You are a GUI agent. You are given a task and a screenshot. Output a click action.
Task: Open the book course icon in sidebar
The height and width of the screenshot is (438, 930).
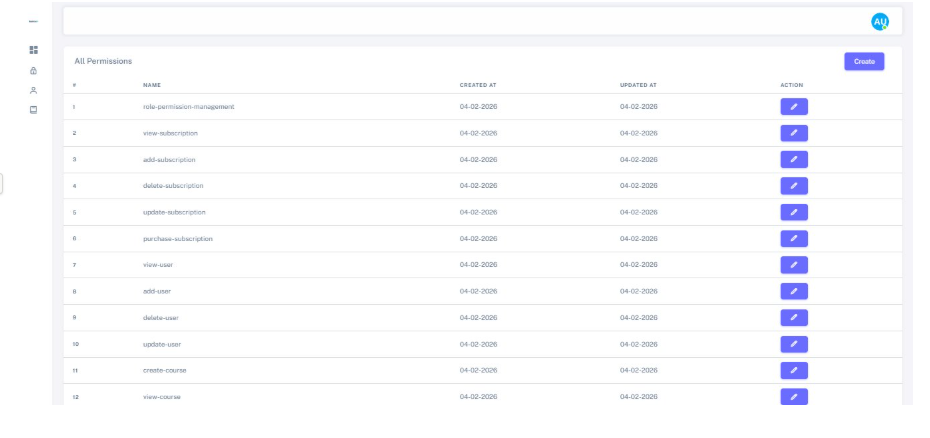click(x=33, y=110)
